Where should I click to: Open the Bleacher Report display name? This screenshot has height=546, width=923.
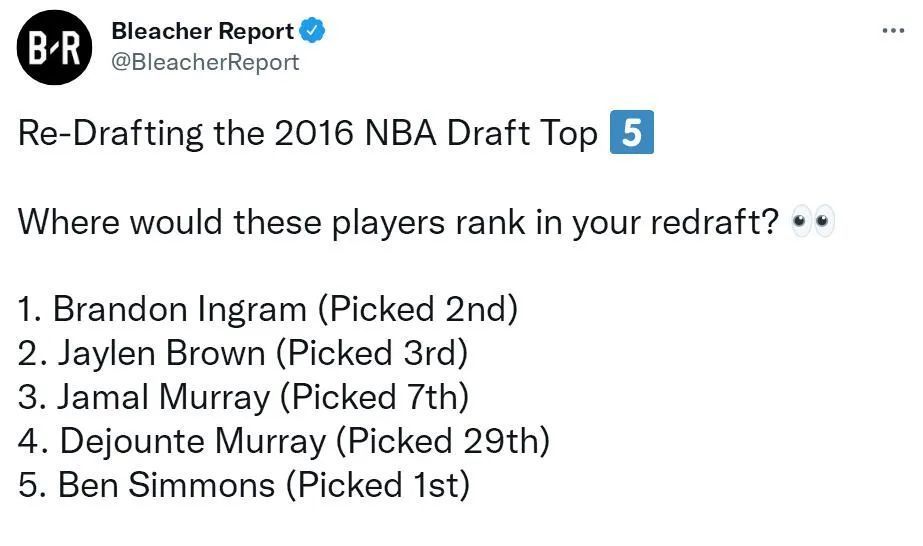(202, 31)
